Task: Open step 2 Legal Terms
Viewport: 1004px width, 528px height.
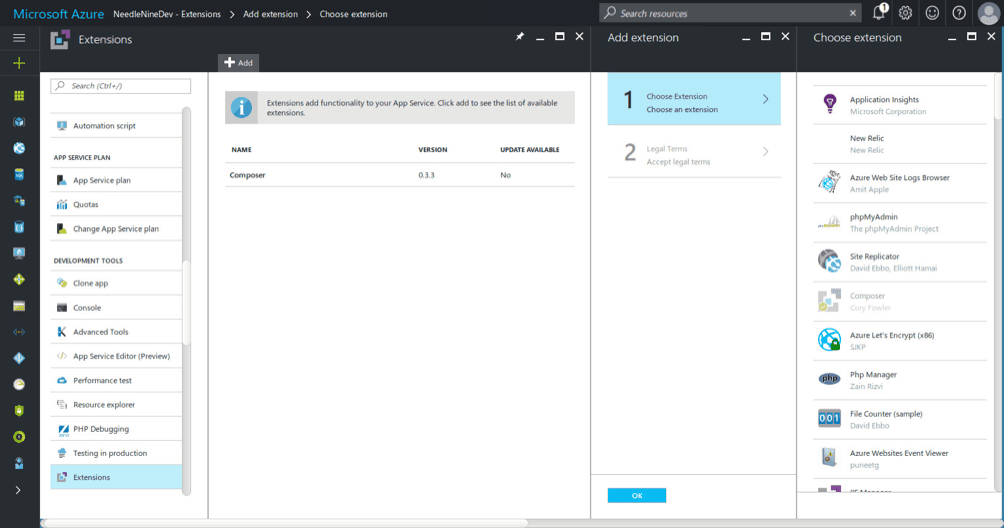Action: pyautogui.click(x=694, y=152)
